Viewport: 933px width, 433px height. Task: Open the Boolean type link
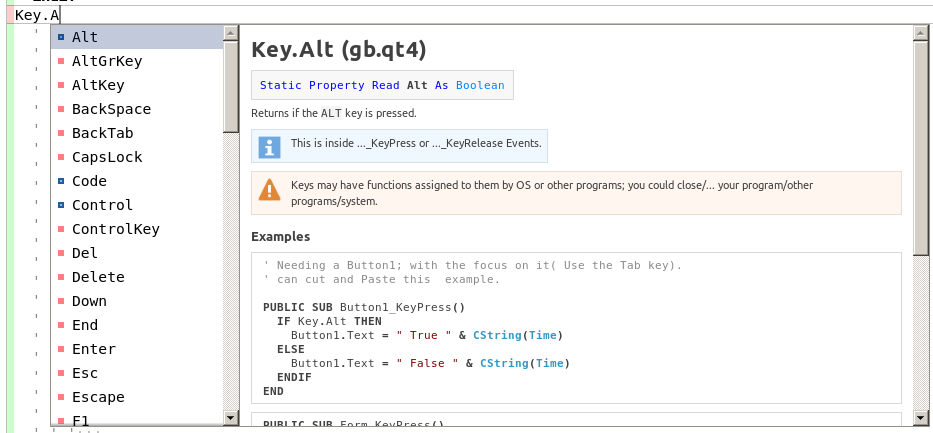click(480, 85)
